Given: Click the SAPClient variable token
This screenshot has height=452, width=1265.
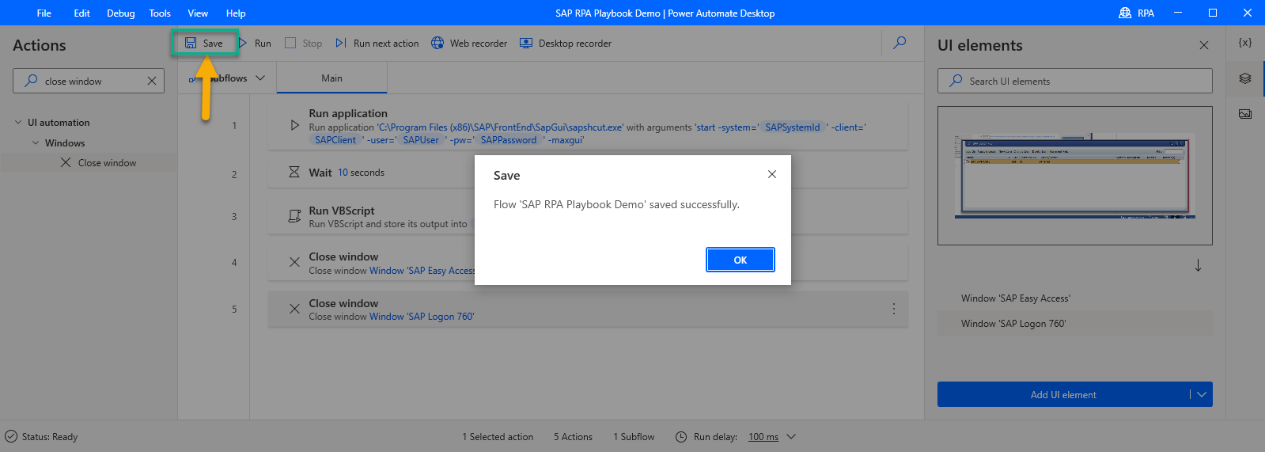Looking at the screenshot, I should pyautogui.click(x=334, y=141).
